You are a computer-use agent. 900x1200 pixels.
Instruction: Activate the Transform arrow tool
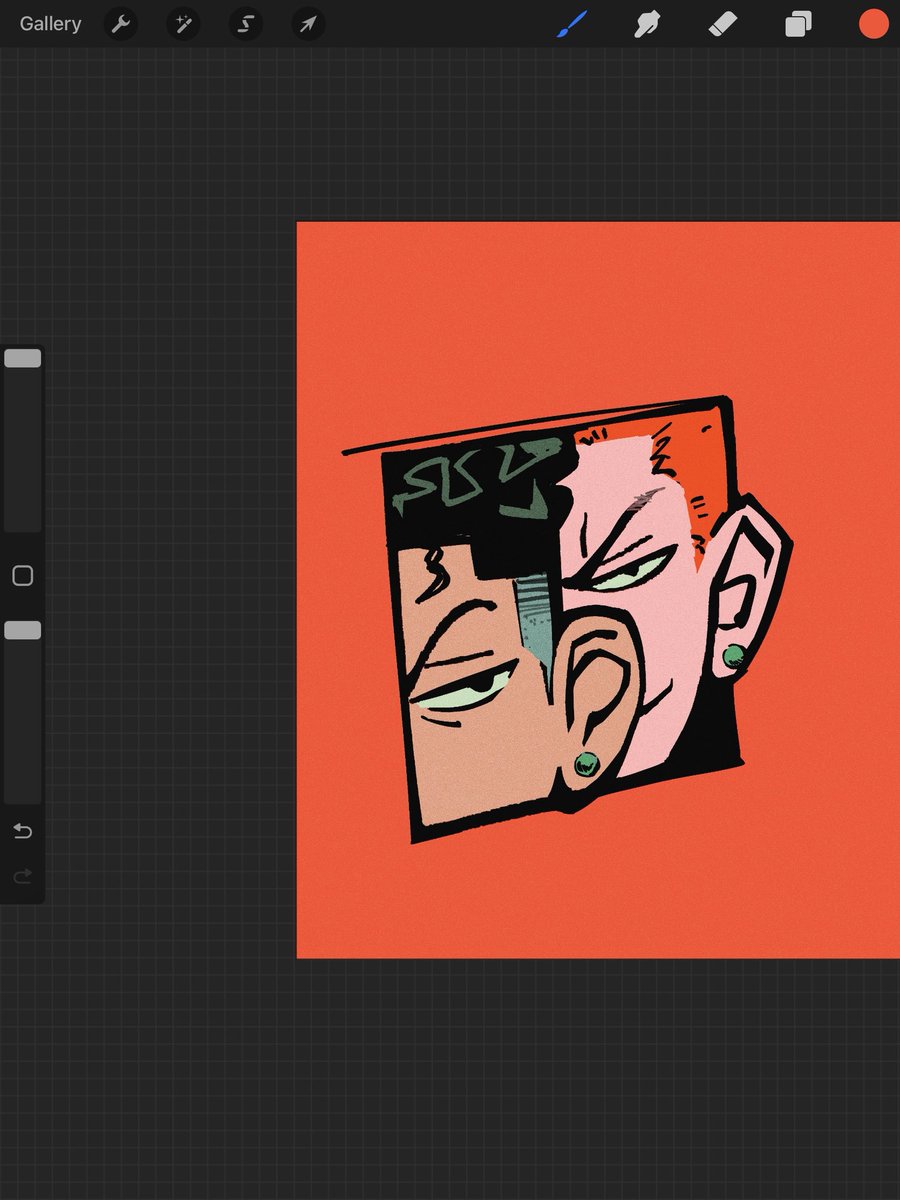tap(308, 24)
